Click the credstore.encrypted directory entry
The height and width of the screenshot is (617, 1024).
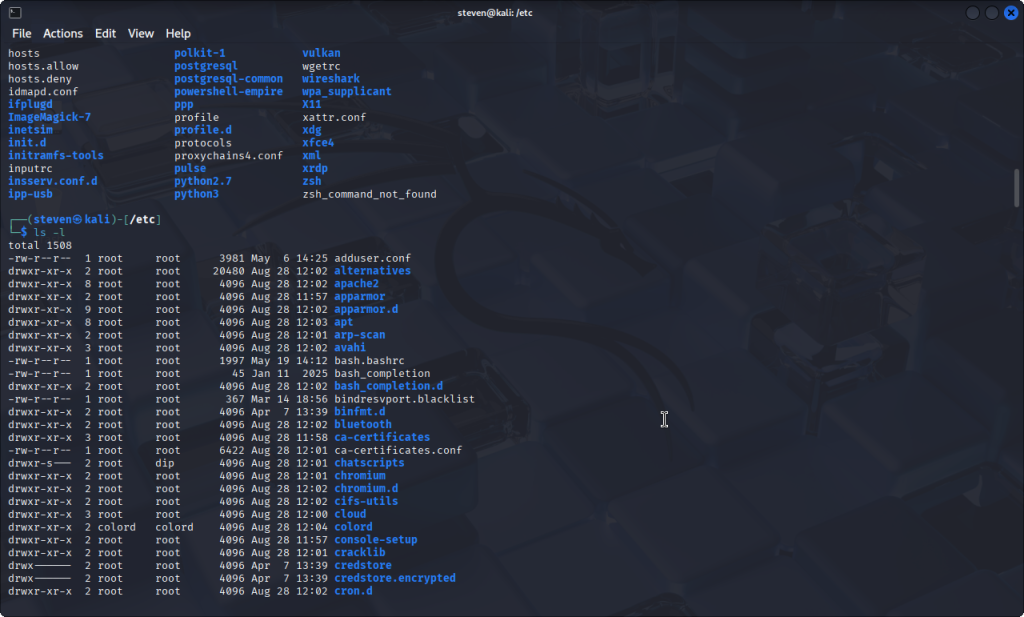[395, 578]
